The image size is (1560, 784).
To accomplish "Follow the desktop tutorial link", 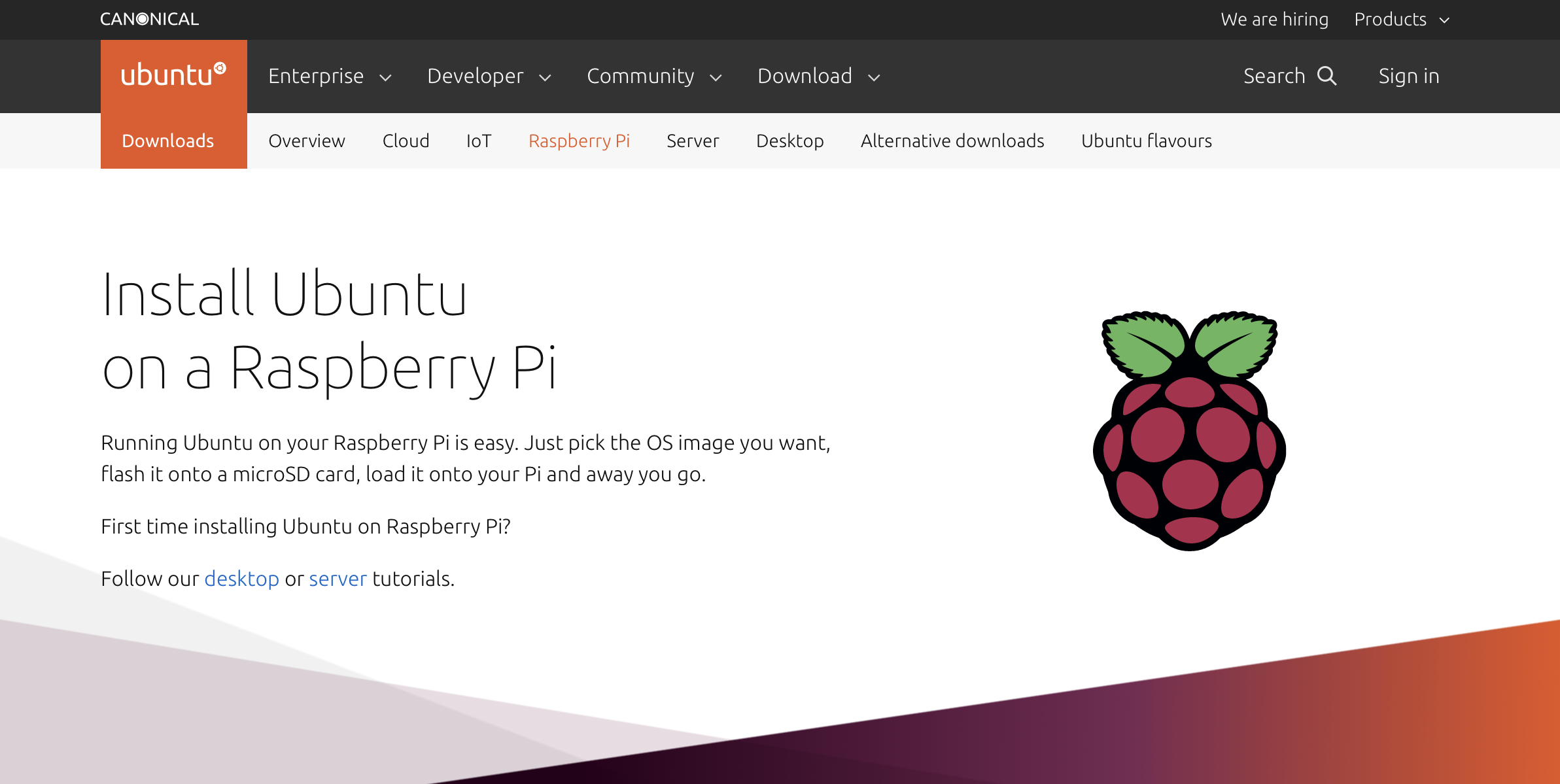I will (x=241, y=579).
